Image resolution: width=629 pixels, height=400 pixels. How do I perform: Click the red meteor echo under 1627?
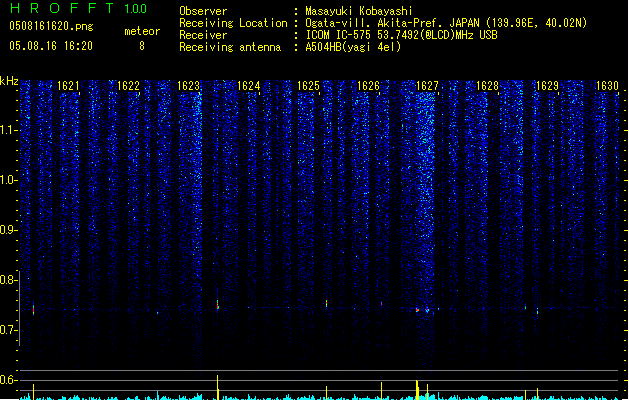coord(417,310)
